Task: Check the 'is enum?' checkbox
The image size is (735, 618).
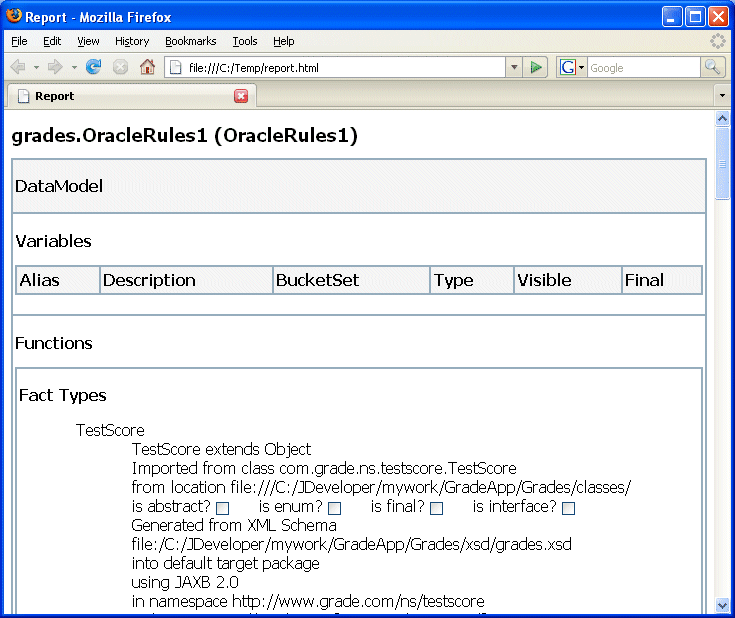Action: tap(335, 508)
